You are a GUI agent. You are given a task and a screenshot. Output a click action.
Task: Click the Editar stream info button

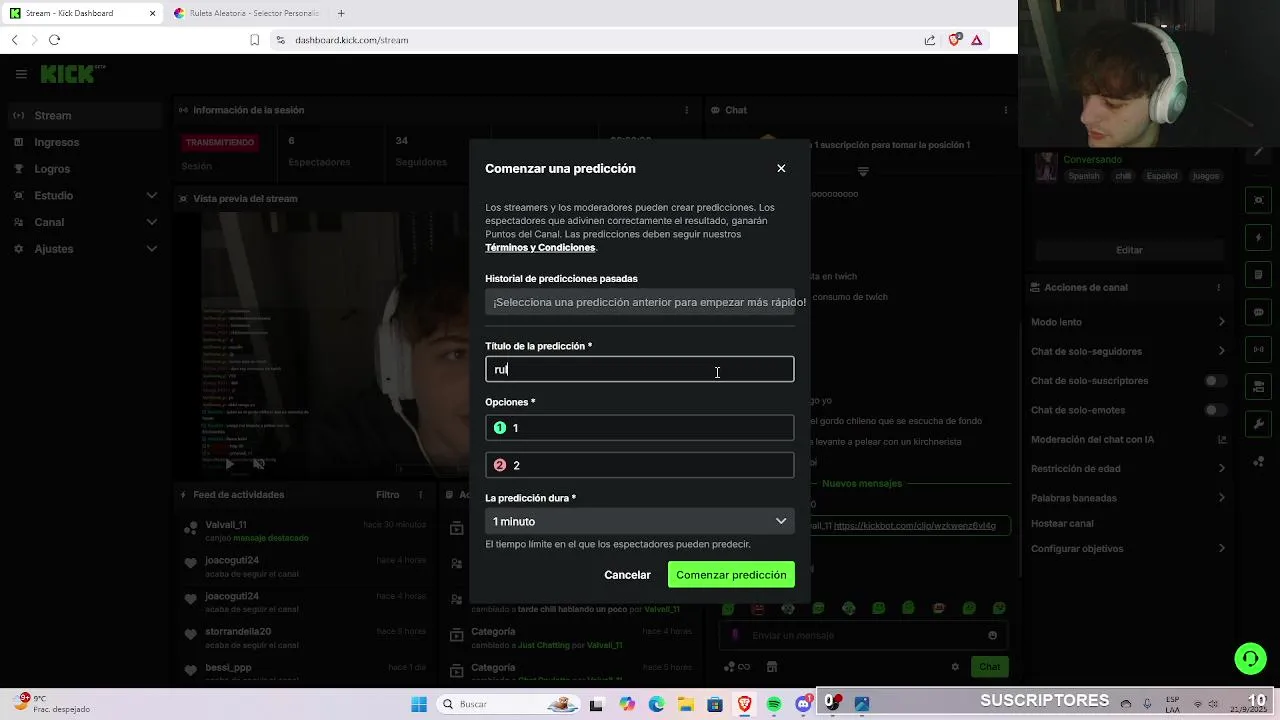1129,250
